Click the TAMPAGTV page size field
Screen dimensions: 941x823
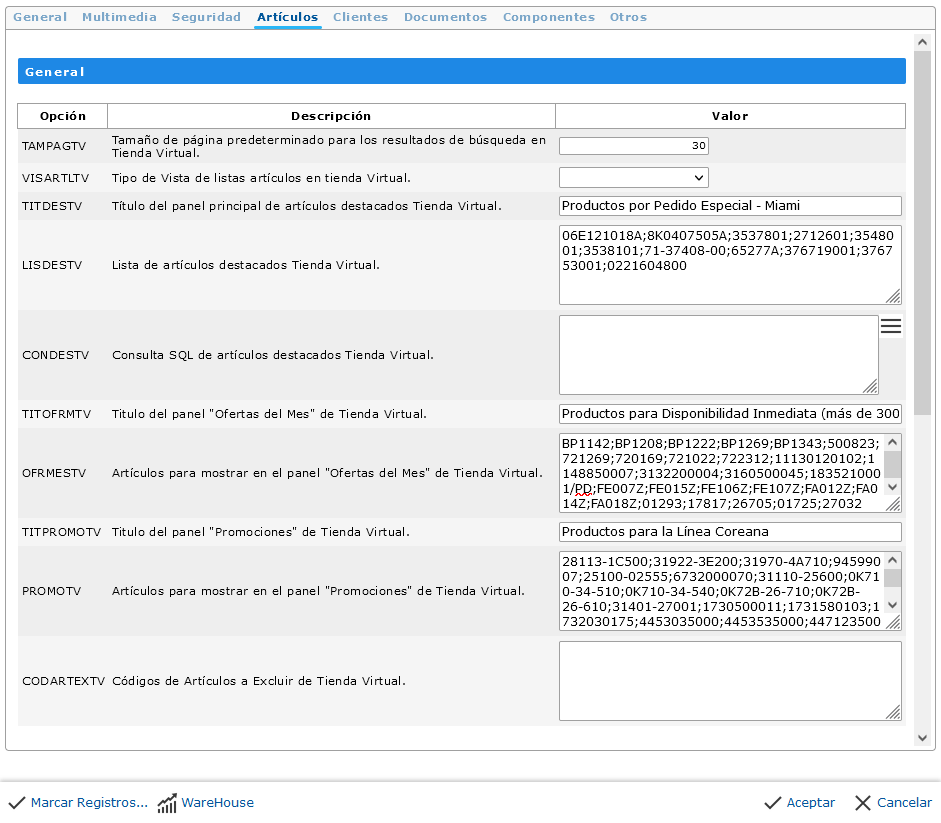click(633, 146)
